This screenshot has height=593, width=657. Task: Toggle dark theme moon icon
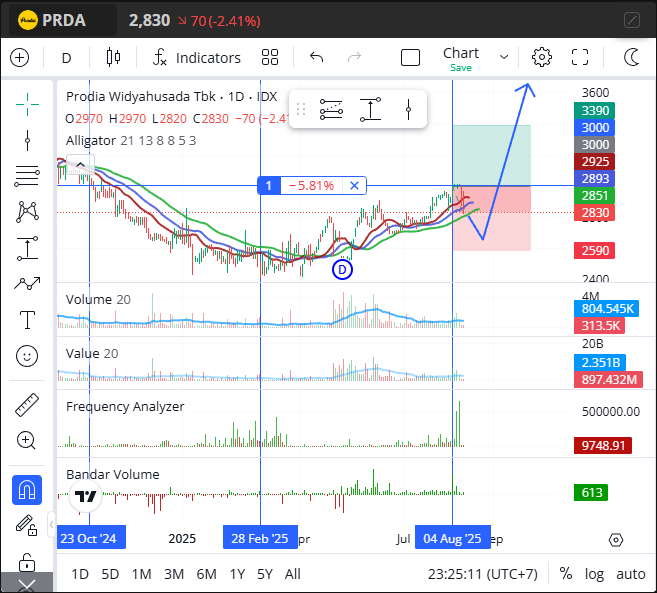click(631, 57)
